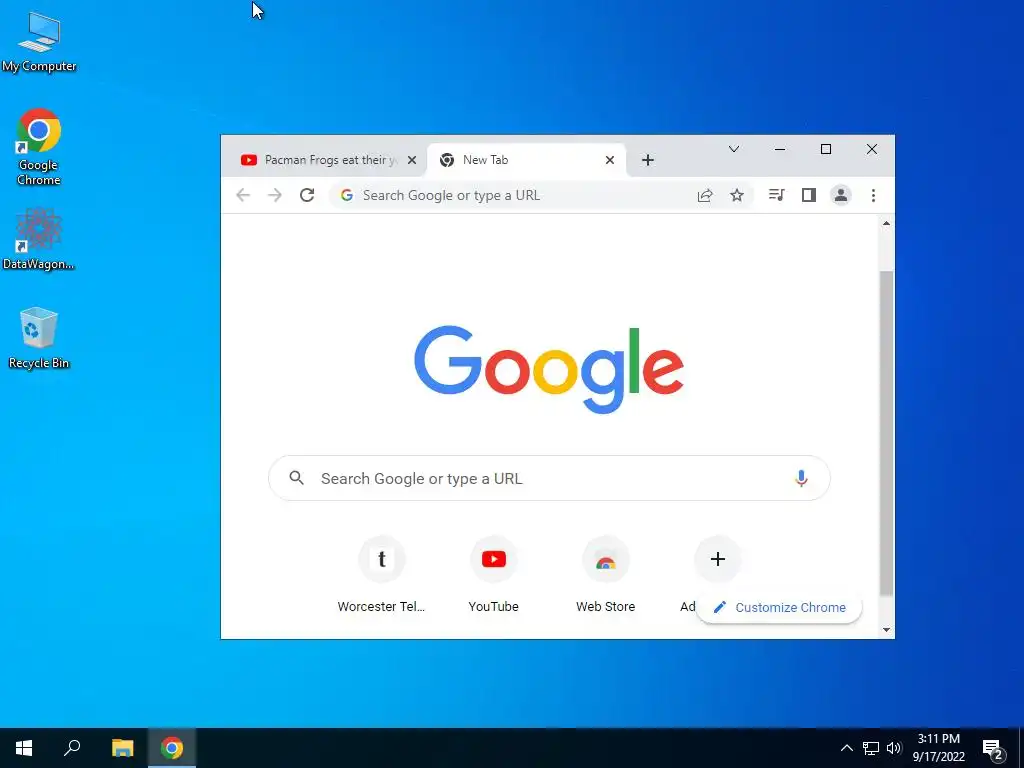Minimize the Chrome window
1024x768 pixels.
click(x=780, y=150)
